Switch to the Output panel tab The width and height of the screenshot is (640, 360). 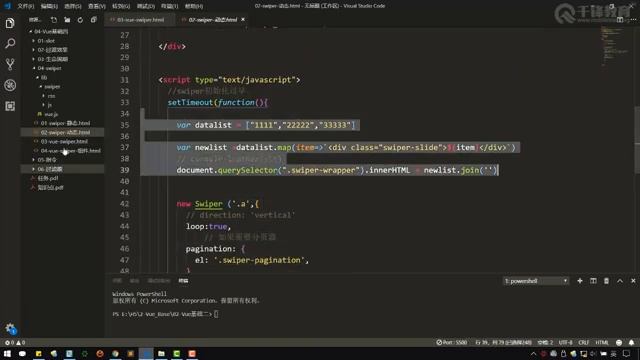click(134, 281)
